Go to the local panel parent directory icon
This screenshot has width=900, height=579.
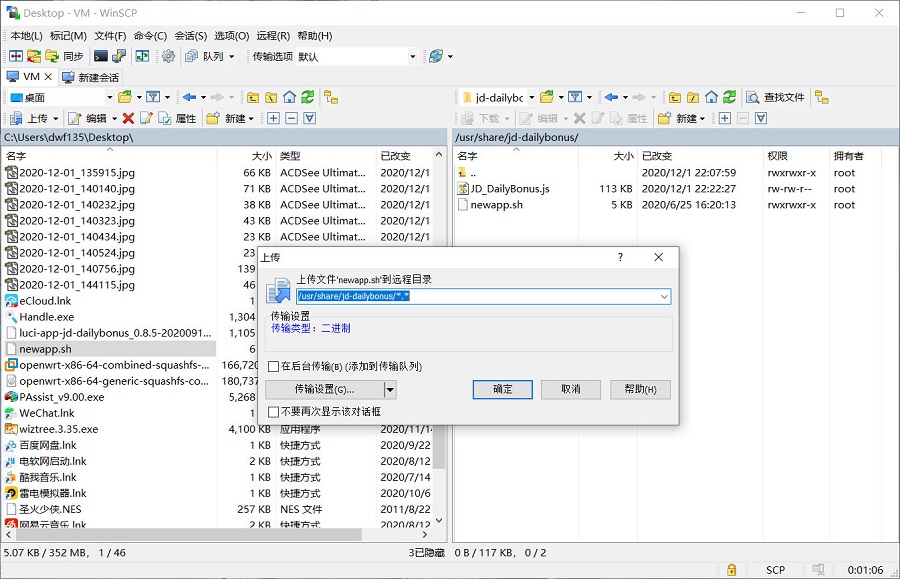click(x=253, y=97)
